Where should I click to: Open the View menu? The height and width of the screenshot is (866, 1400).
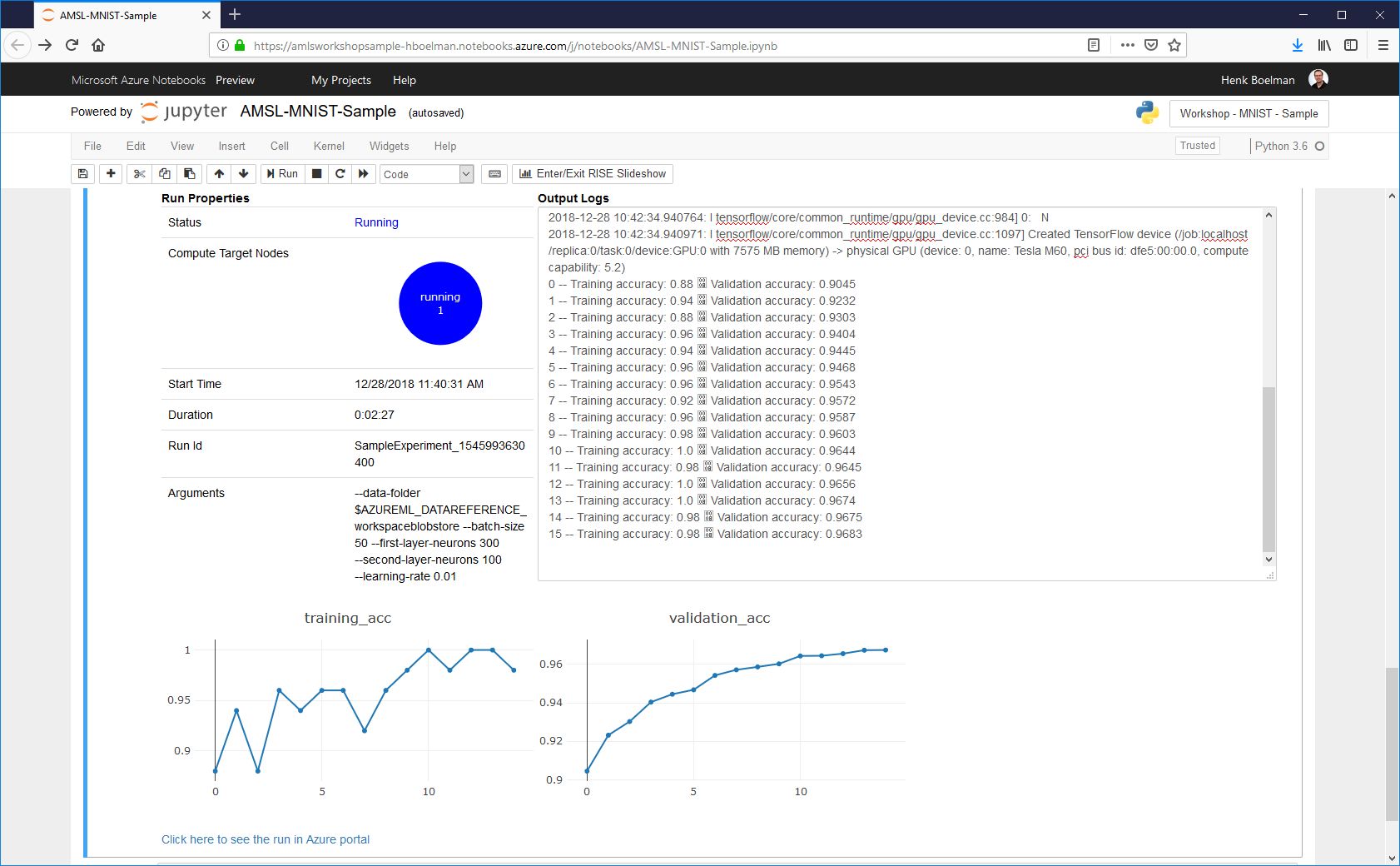pyautogui.click(x=182, y=146)
